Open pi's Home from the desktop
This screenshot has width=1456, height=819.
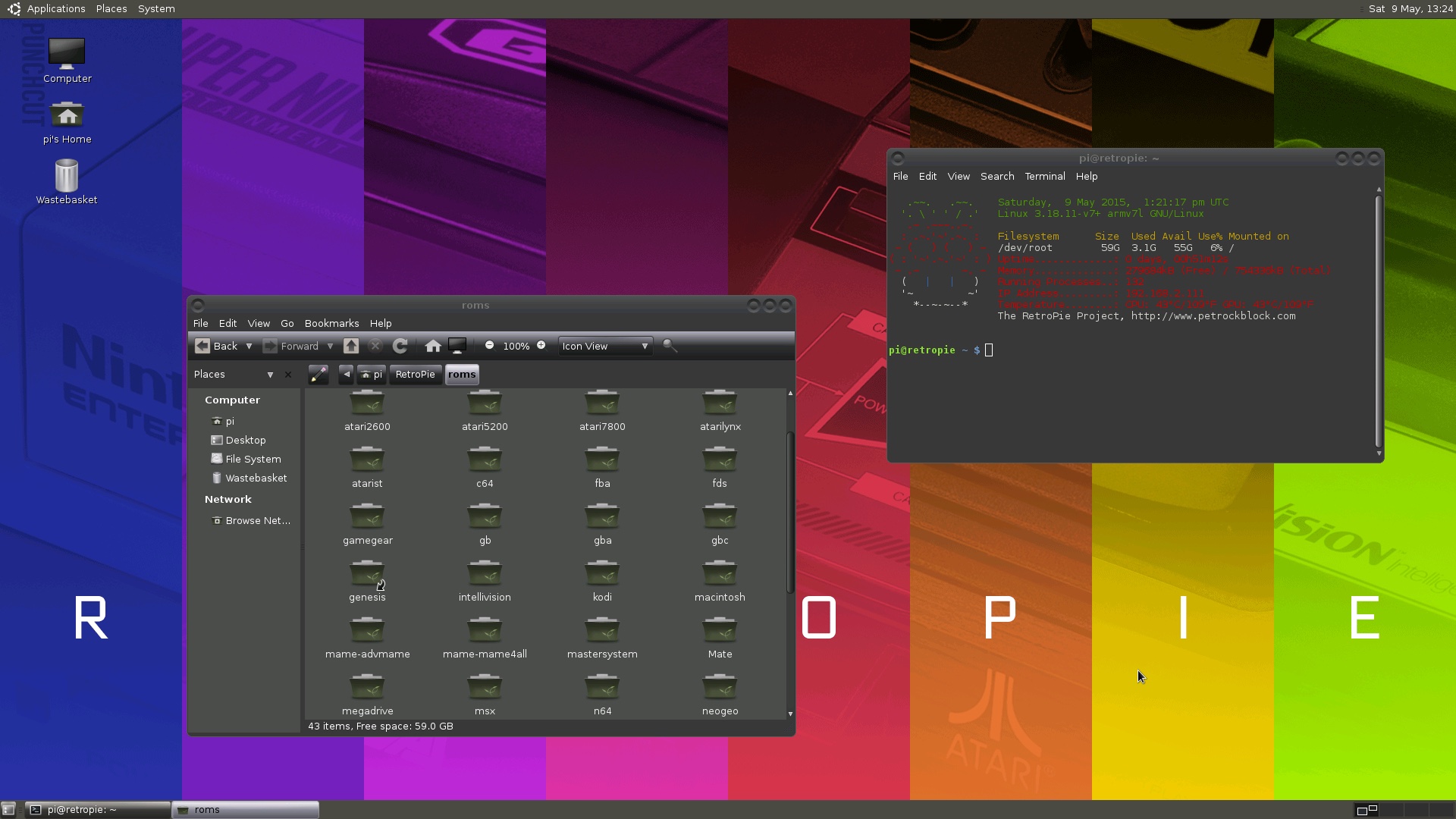tap(67, 121)
